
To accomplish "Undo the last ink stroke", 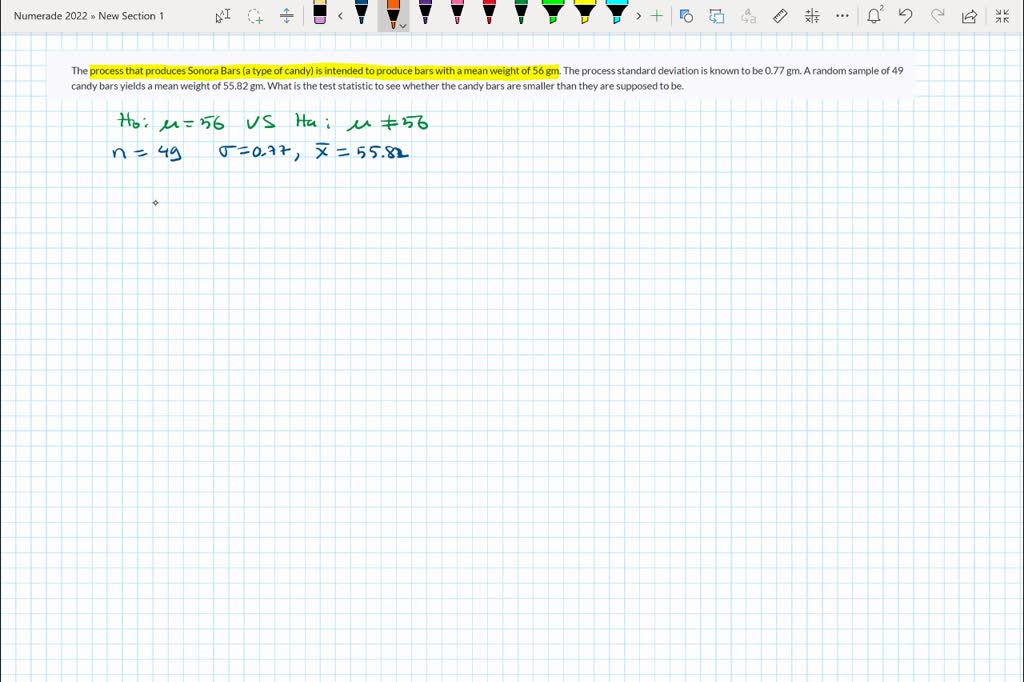I will [x=906, y=16].
